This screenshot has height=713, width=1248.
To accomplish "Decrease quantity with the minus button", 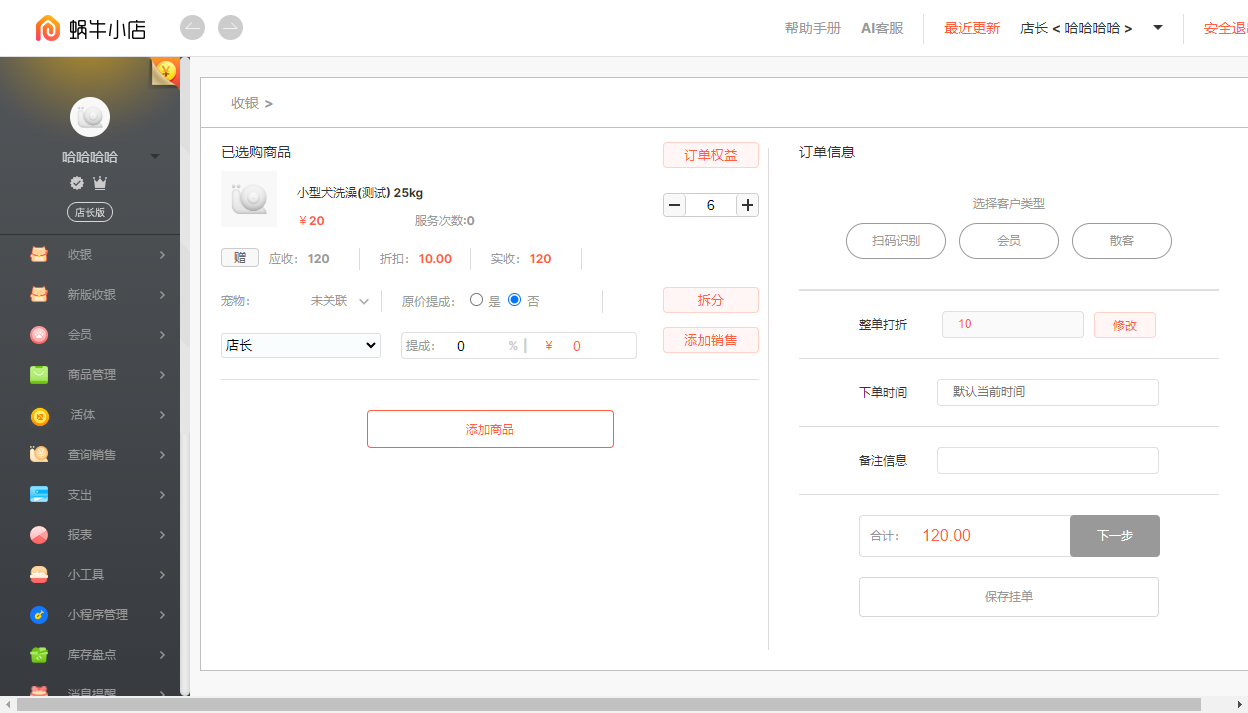I will (x=675, y=205).
